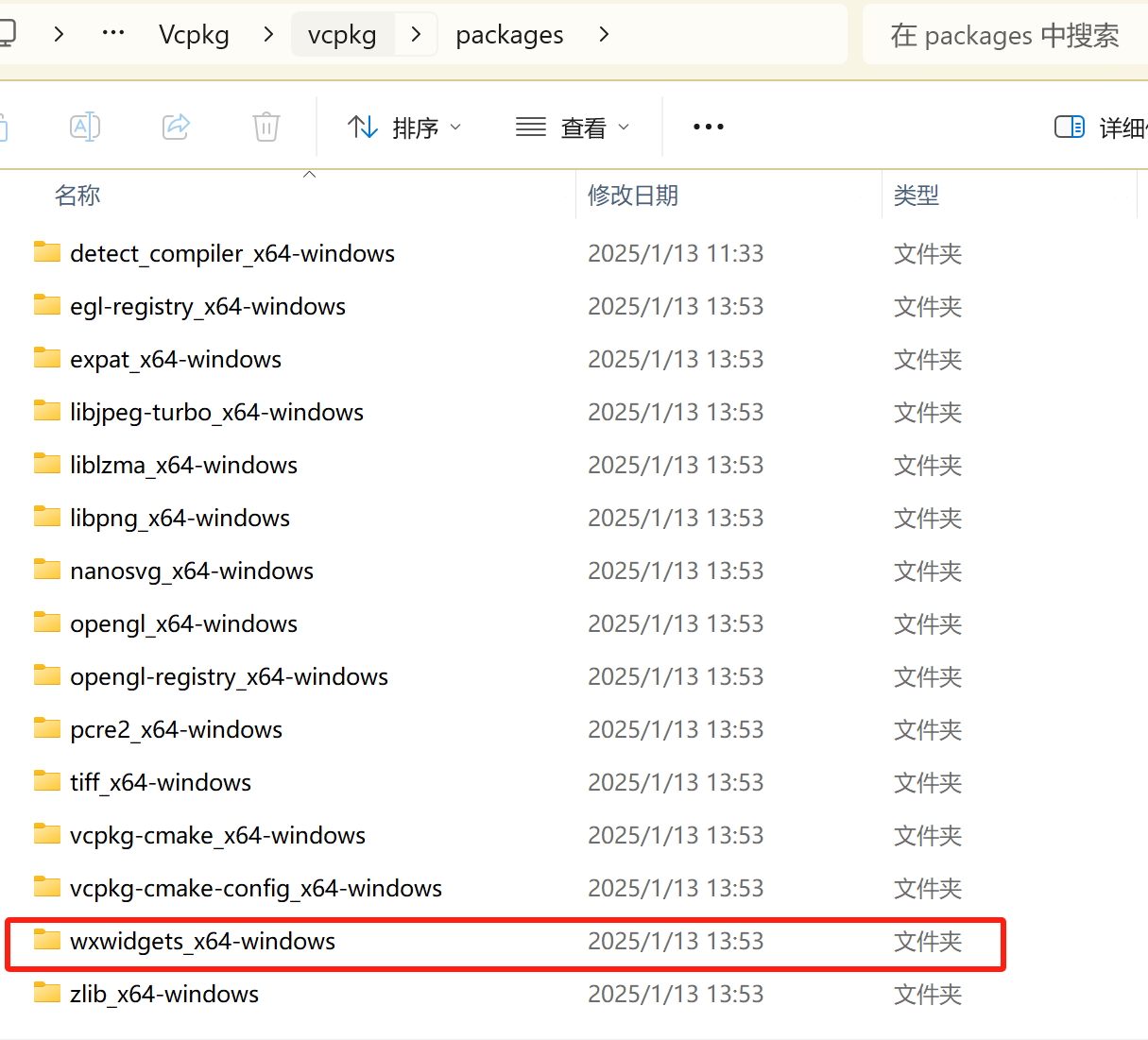This screenshot has height=1040, width=1148.
Task: Select pcre2_x64-windows folder icon
Action: tap(47, 728)
